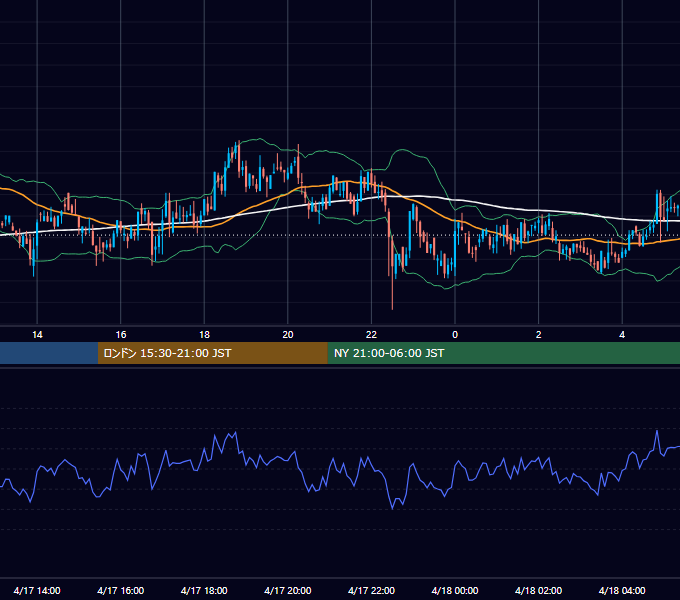Click the blue session bar before ロンドン
The height and width of the screenshot is (600, 680).
[x=49, y=353]
